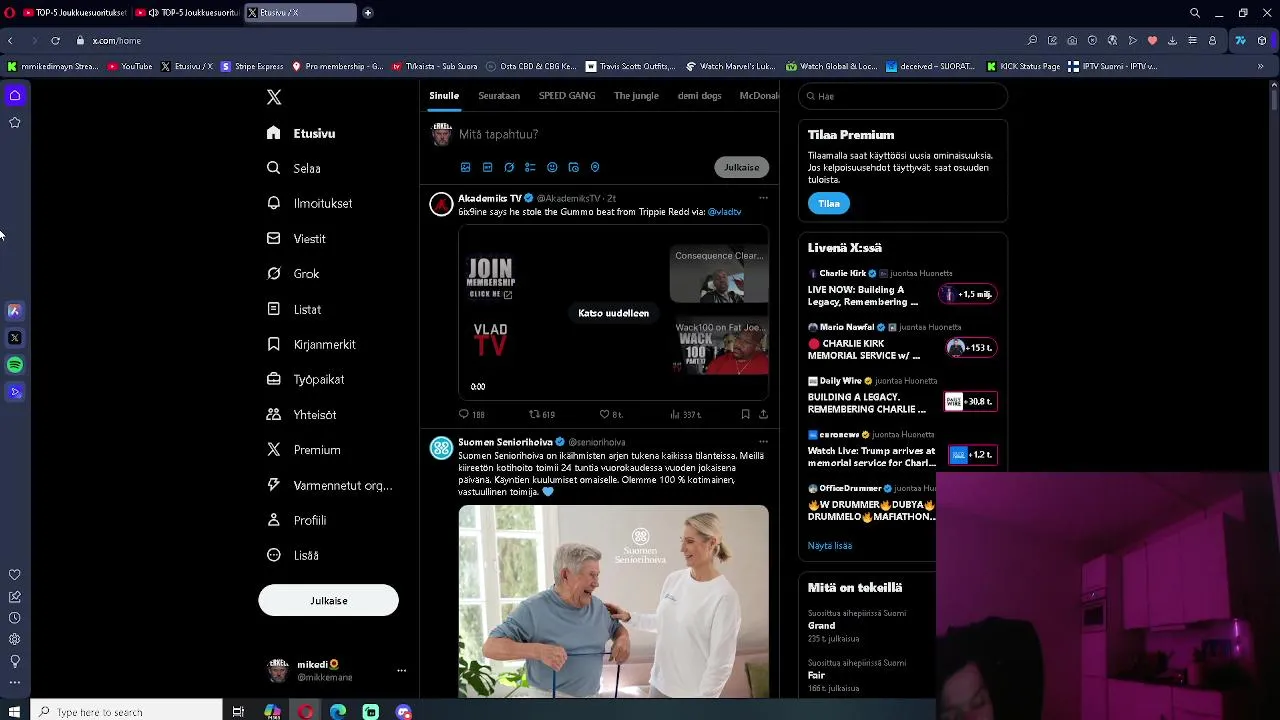Switch to the Sinulle tab
Viewport: 1280px width, 720px height.
(x=444, y=96)
